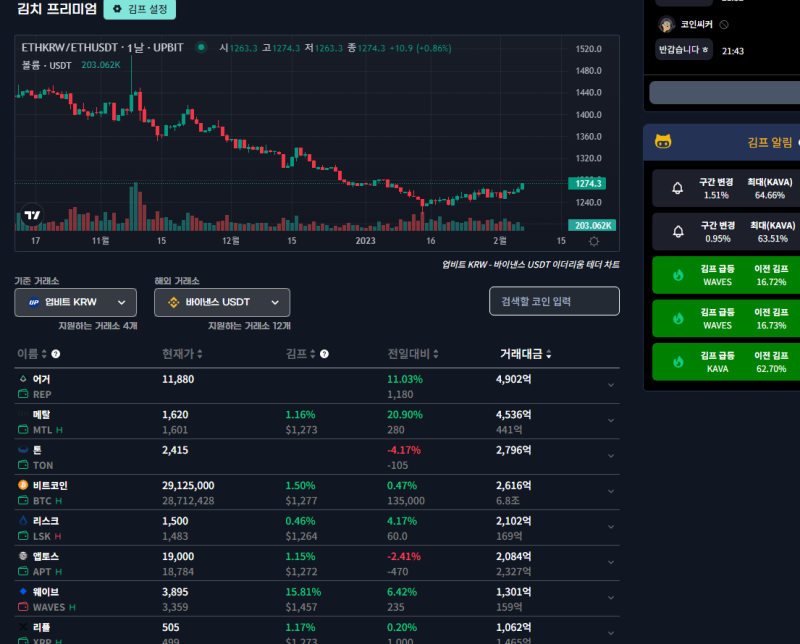Click the 지원하는 거래소 4개 text

coord(97,326)
